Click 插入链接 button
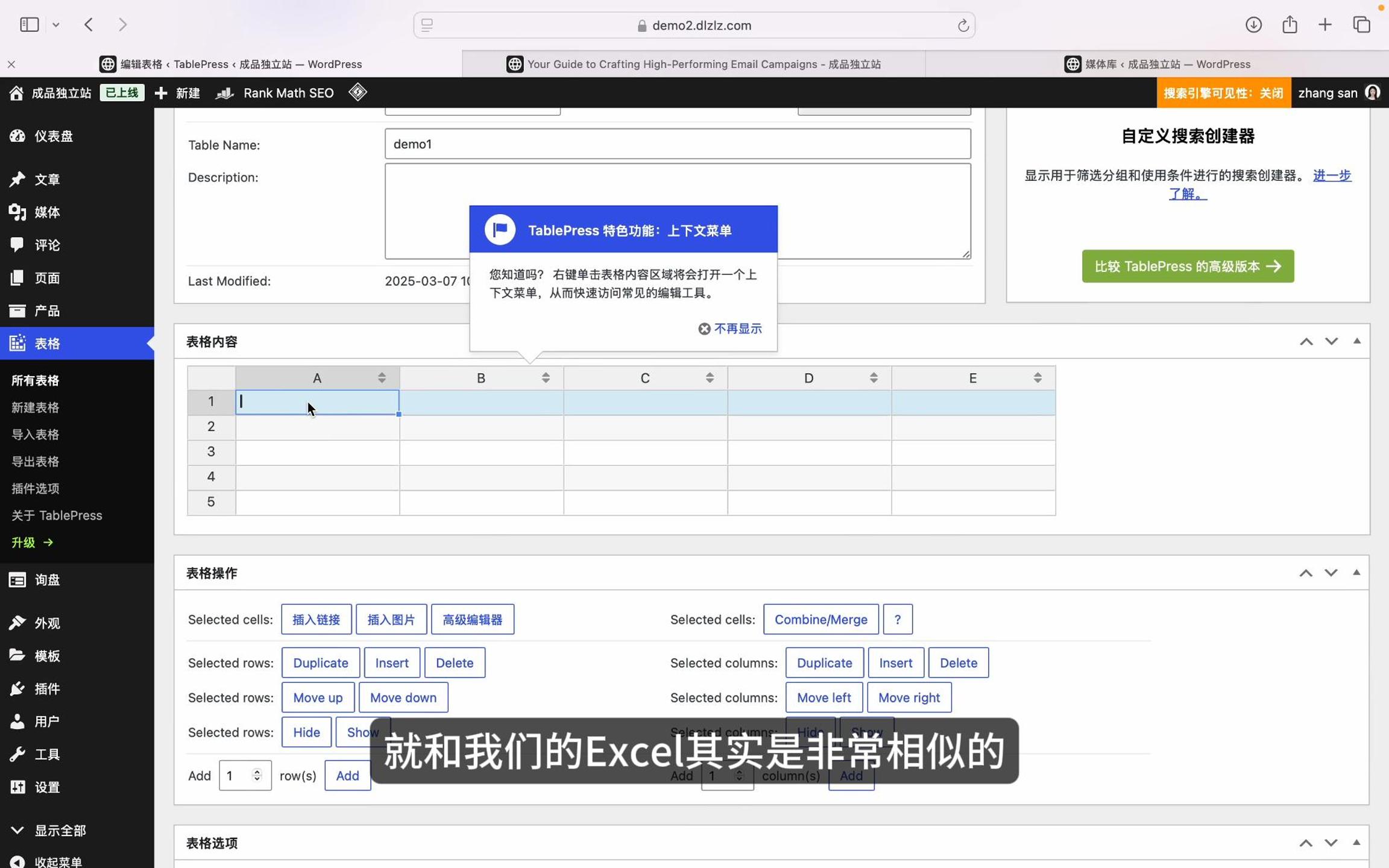The height and width of the screenshot is (868, 1389). [316, 620]
